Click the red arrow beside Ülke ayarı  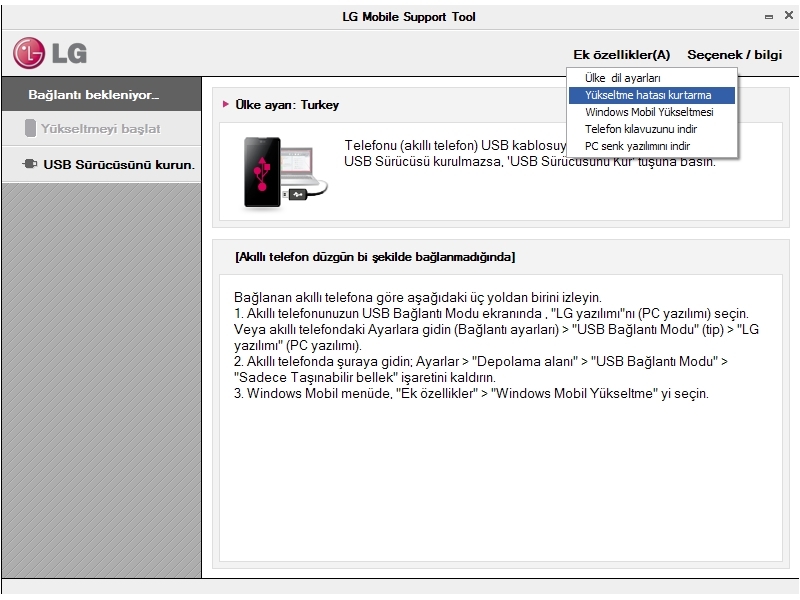click(226, 104)
